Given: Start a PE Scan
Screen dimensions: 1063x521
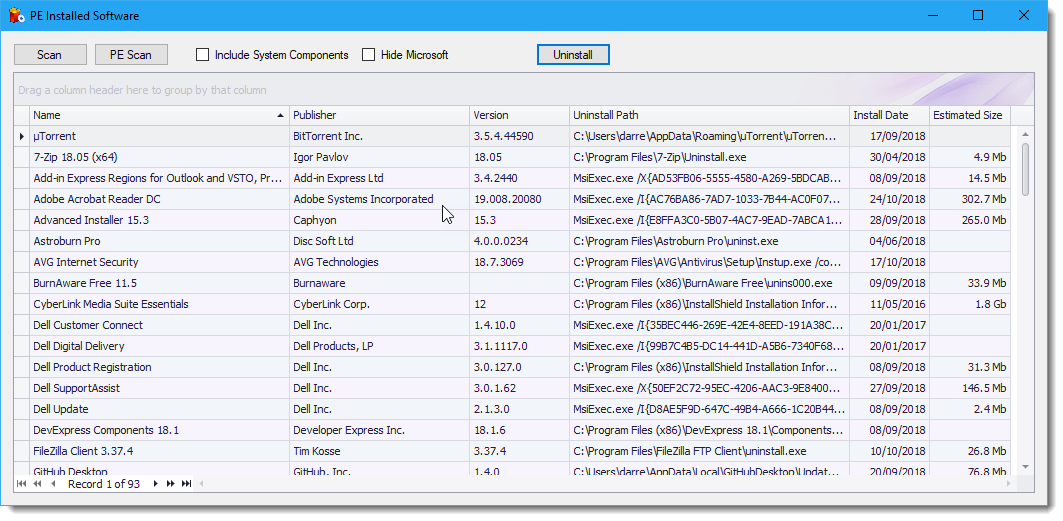Looking at the screenshot, I should click(131, 55).
